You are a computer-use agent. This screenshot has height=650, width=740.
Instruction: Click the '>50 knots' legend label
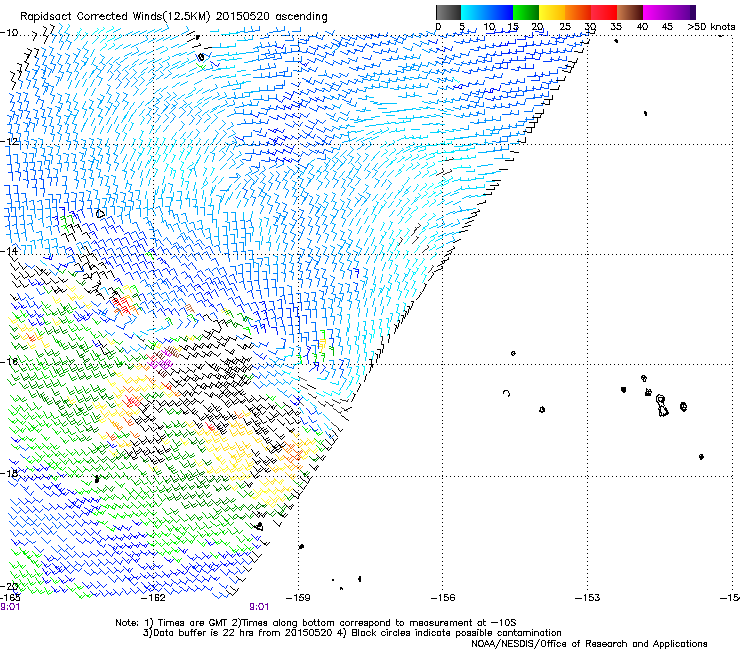tap(711, 27)
